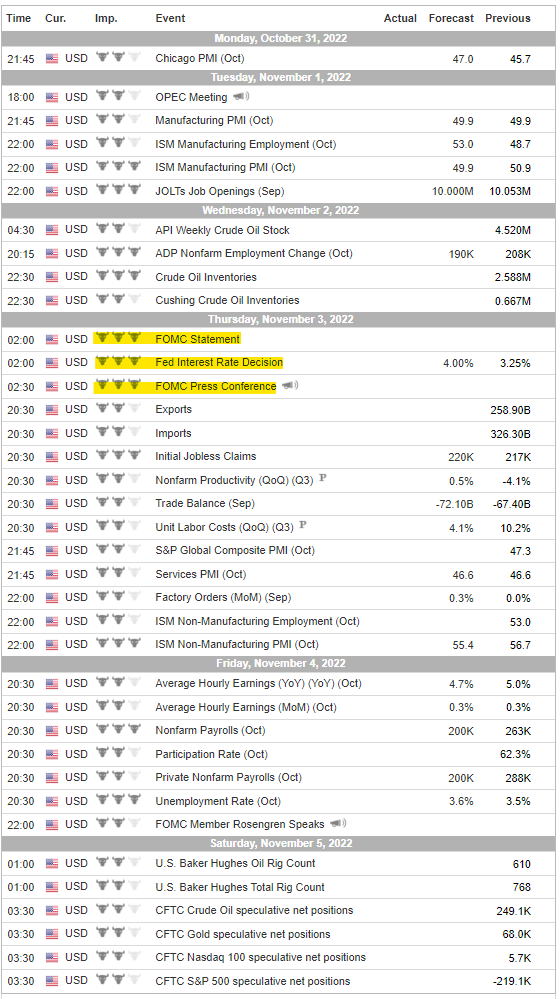This screenshot has height=999, width=560.
Task: Click the Forecast column header
Action: (x=451, y=18)
